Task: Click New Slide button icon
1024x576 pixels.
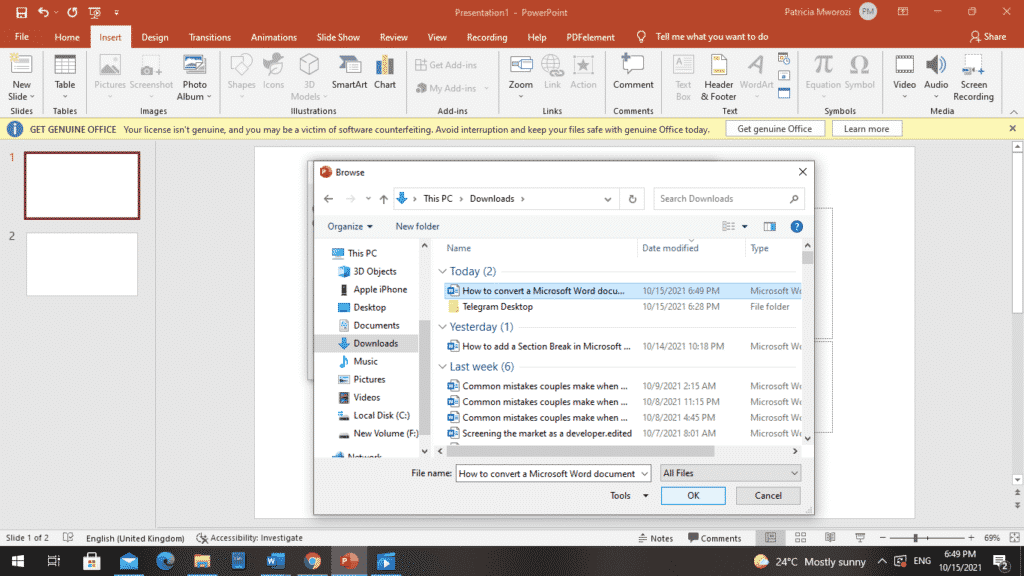Action: pos(21,65)
